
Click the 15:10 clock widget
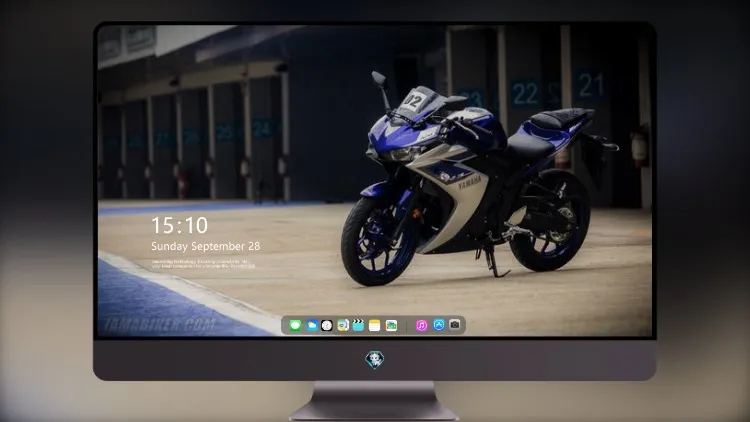click(179, 225)
